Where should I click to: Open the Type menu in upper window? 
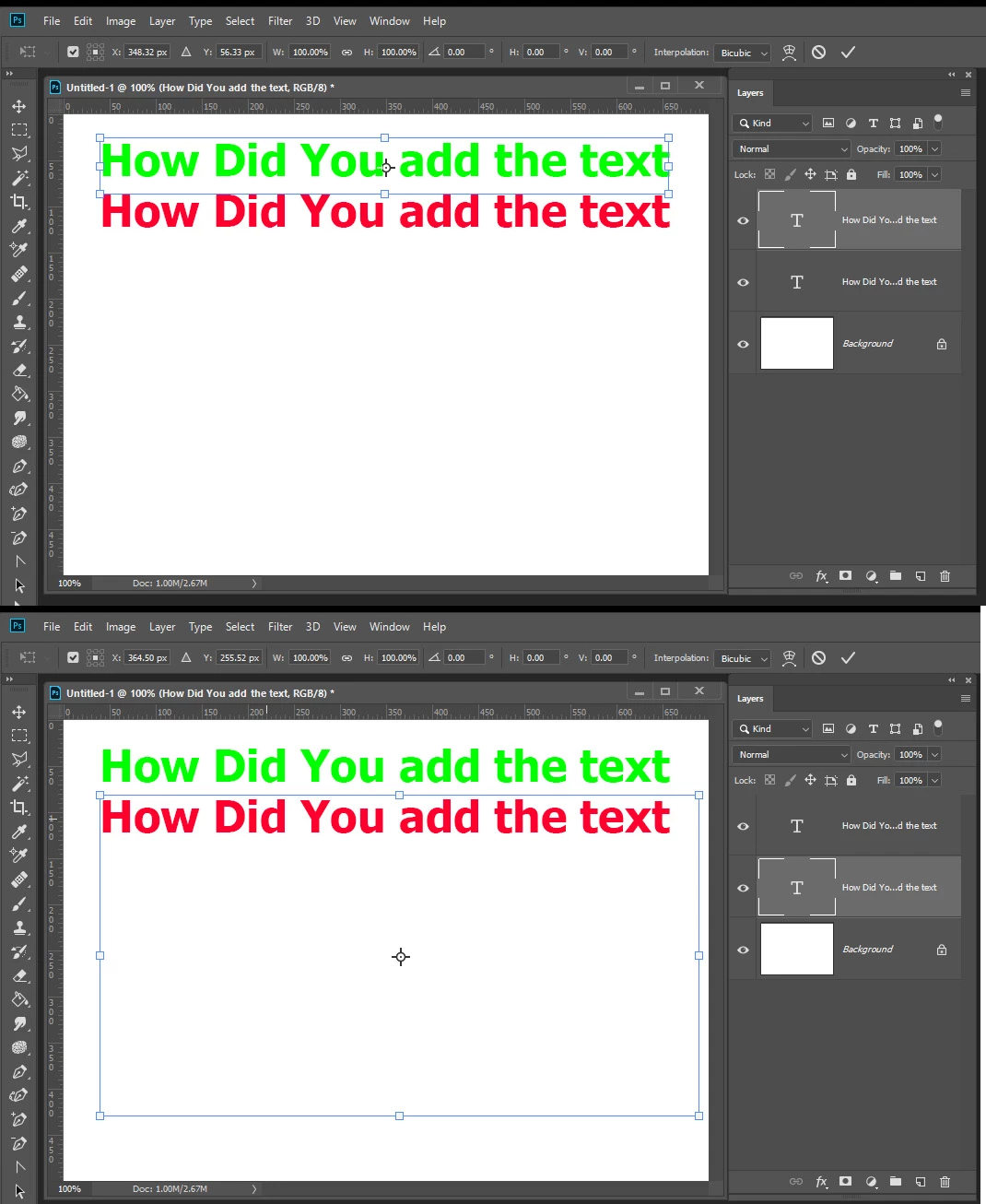(200, 21)
